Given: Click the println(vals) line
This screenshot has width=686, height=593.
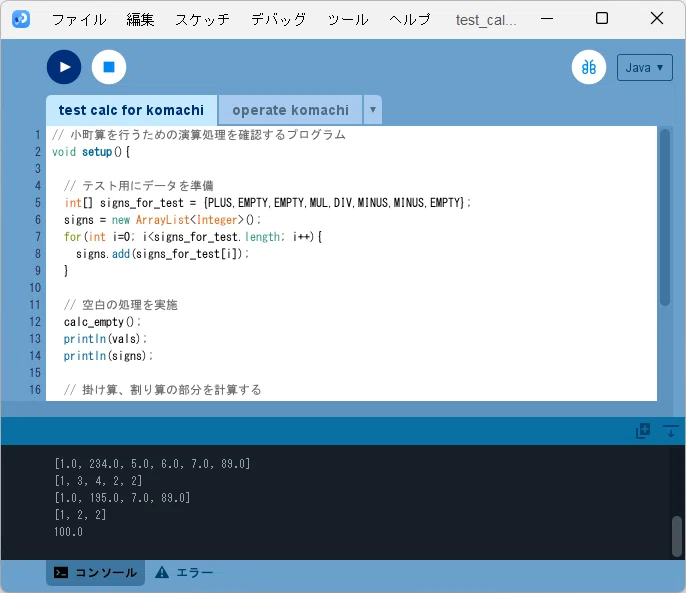Looking at the screenshot, I should tap(105, 339).
